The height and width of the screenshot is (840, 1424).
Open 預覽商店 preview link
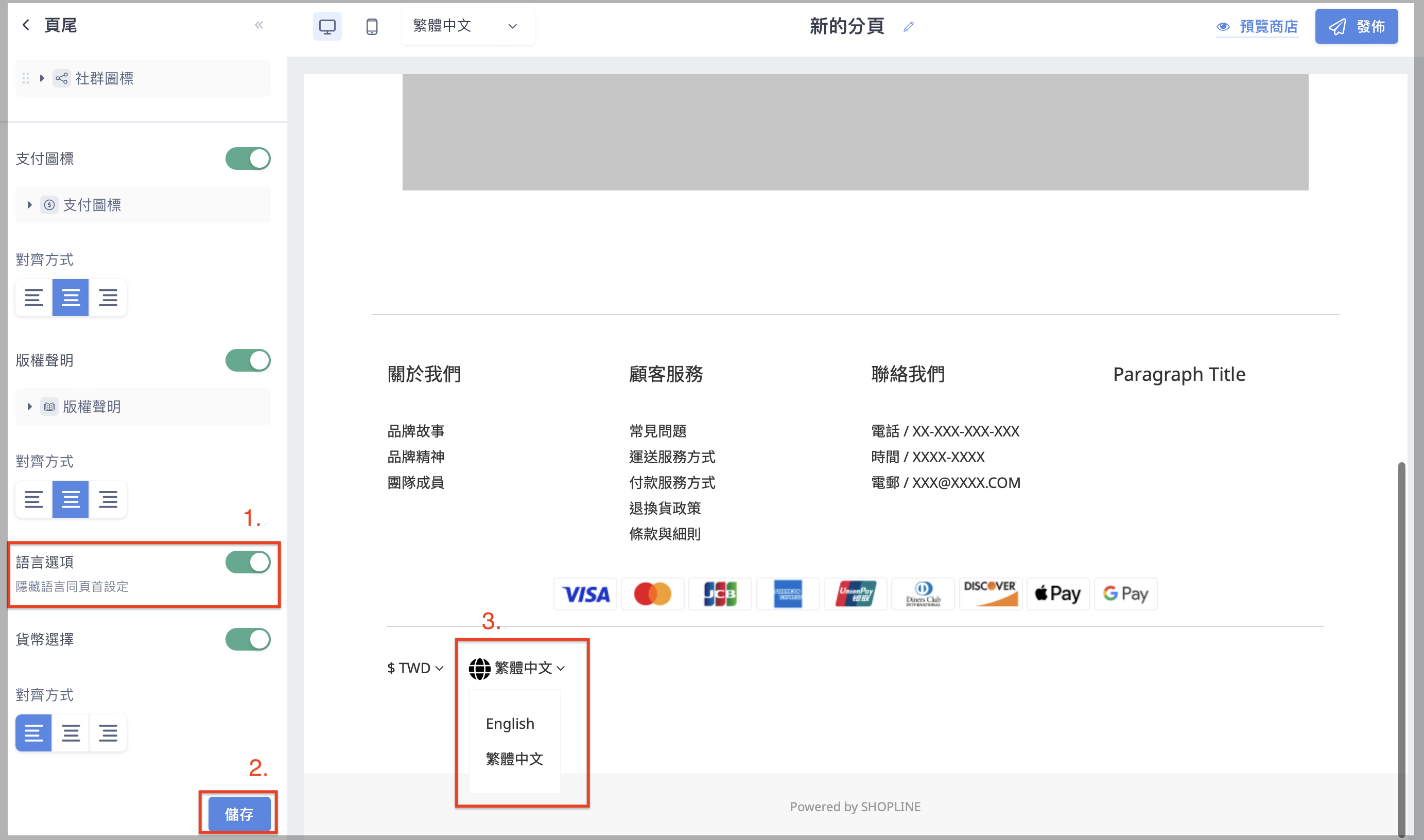tap(1257, 26)
